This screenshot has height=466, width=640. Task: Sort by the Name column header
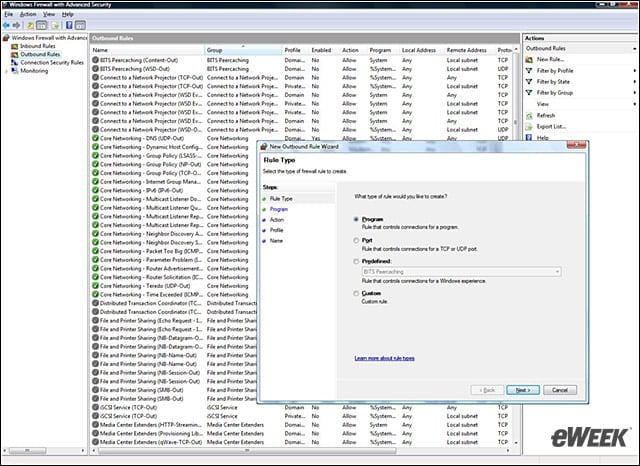click(147, 50)
